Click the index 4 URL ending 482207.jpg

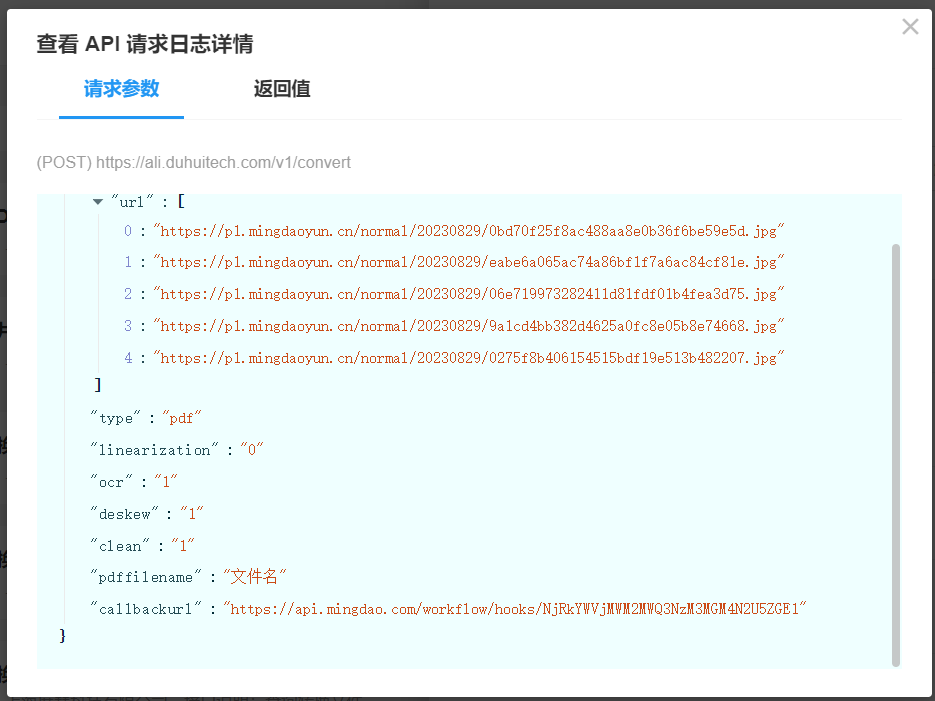468,359
